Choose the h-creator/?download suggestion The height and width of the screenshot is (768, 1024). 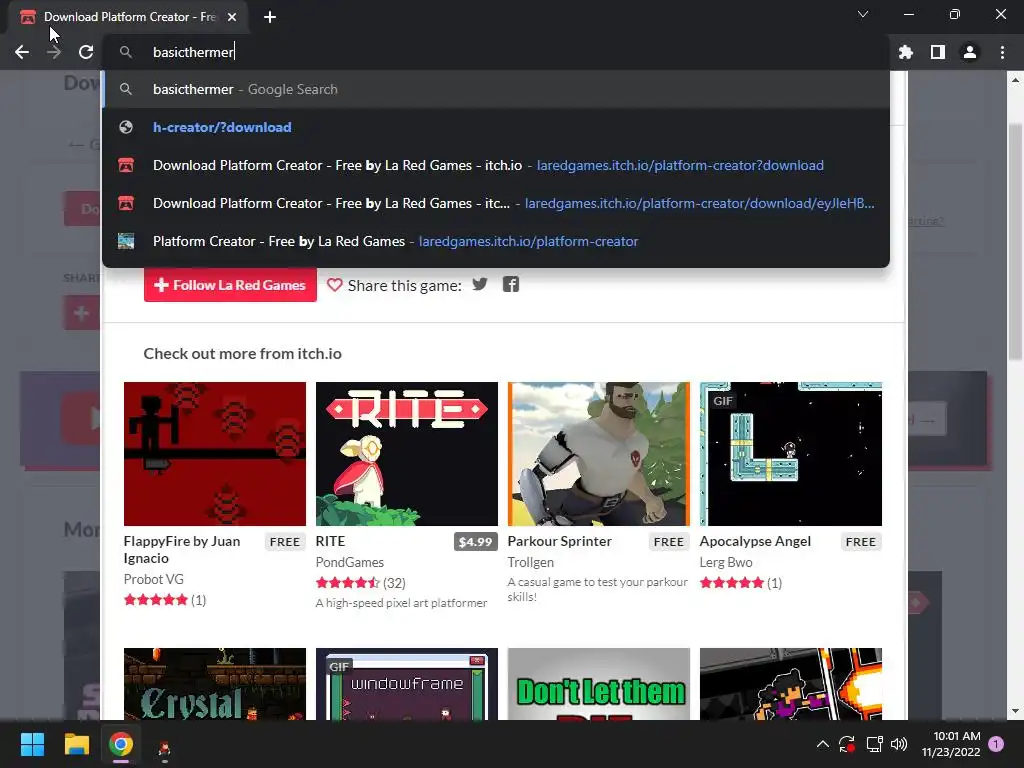point(496,127)
